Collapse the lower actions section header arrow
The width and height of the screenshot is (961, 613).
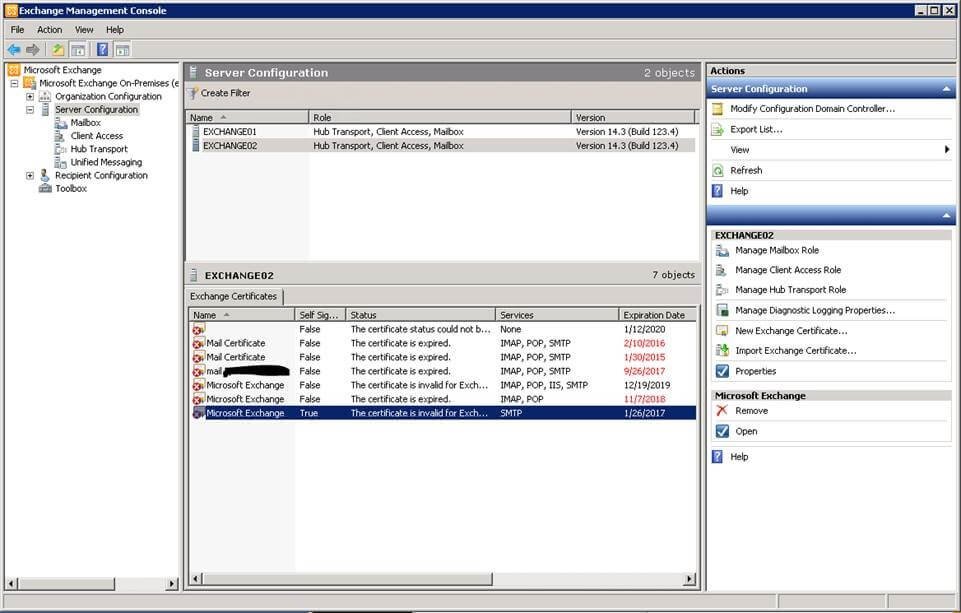pos(946,216)
